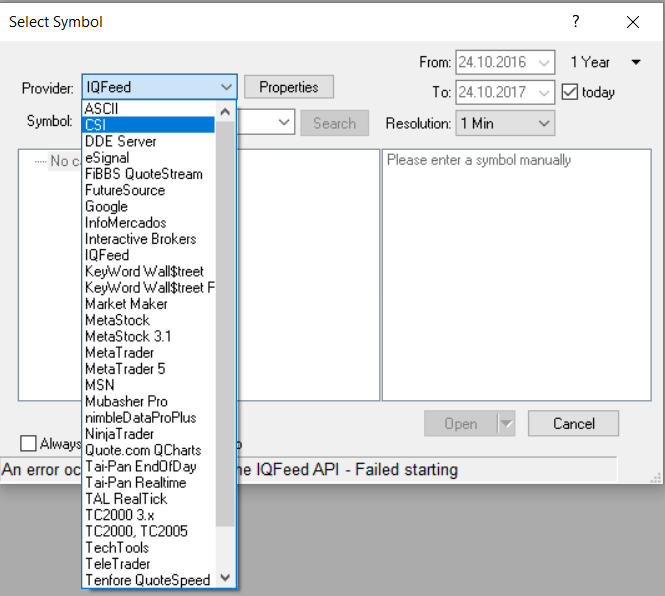Click the question mark help icon

(575, 22)
